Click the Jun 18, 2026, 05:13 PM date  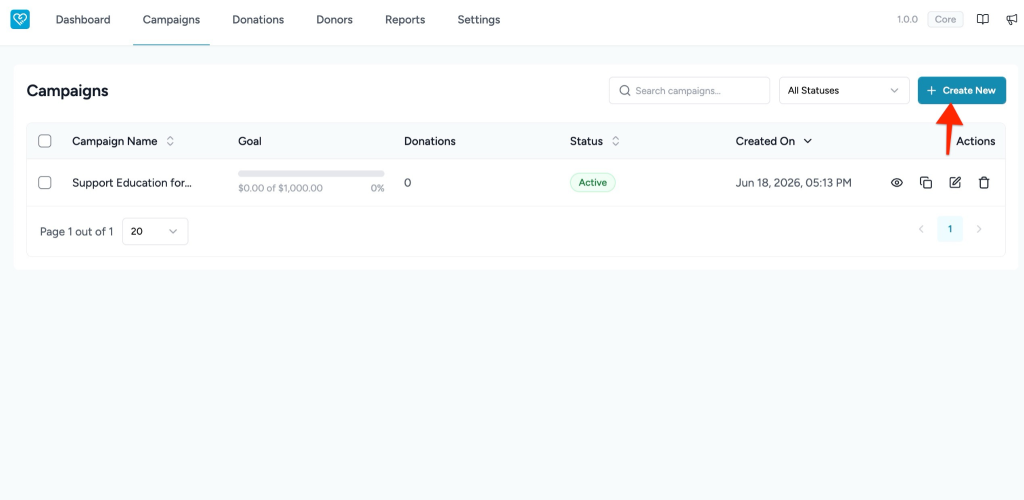pos(793,183)
